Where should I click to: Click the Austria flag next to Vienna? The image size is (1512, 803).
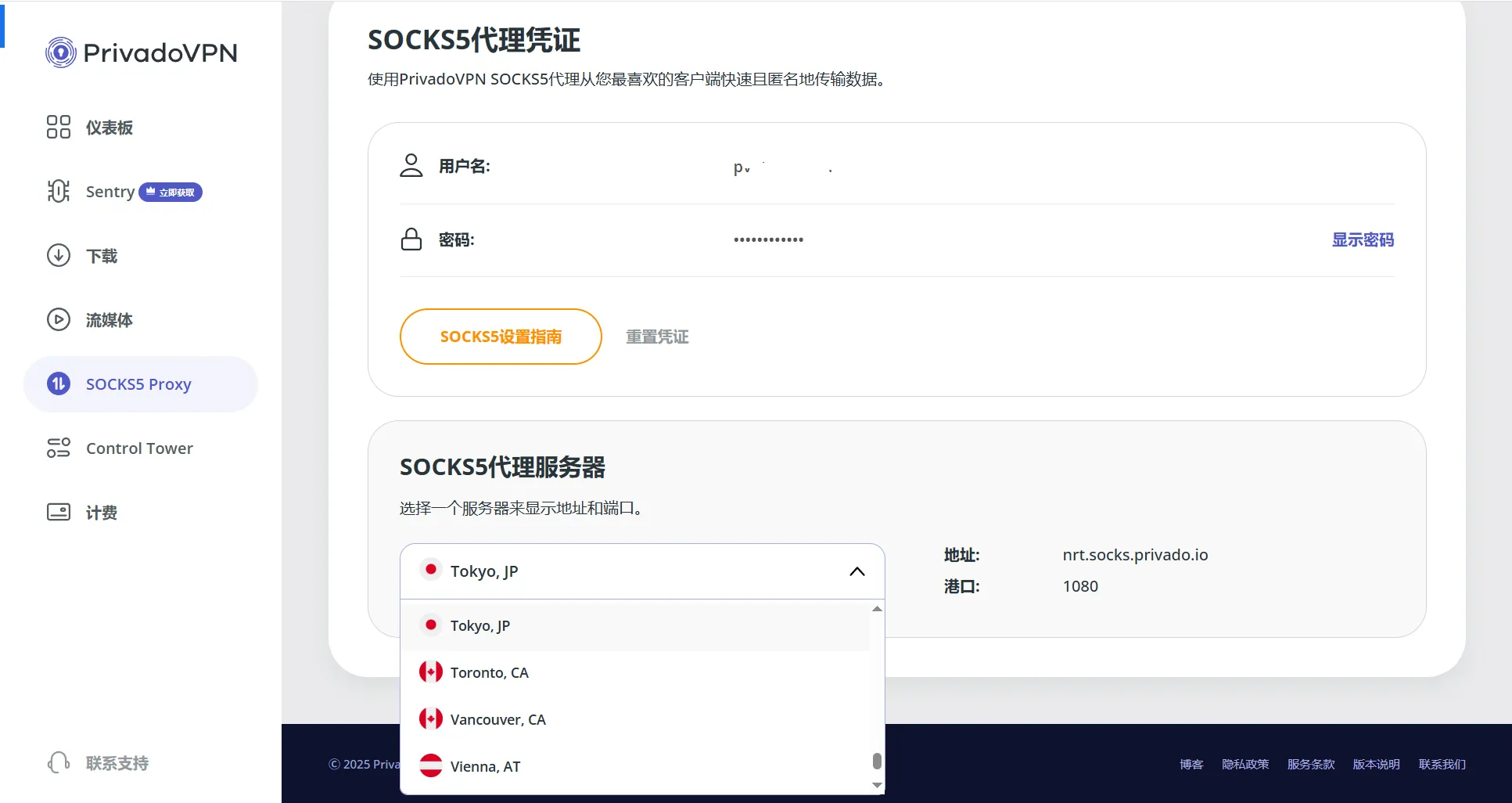pos(431,765)
